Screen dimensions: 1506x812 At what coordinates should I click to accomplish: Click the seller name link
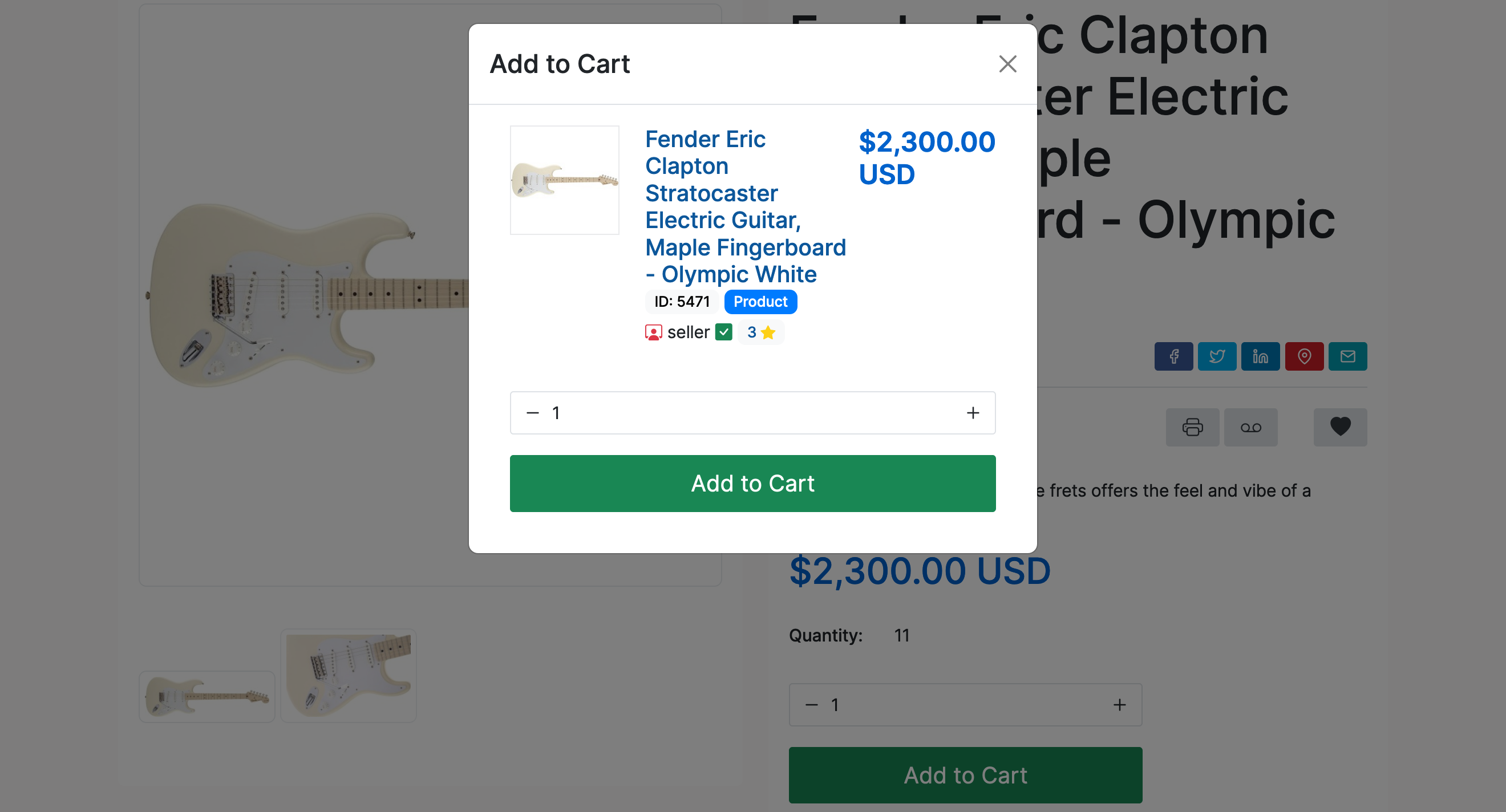[x=688, y=332]
